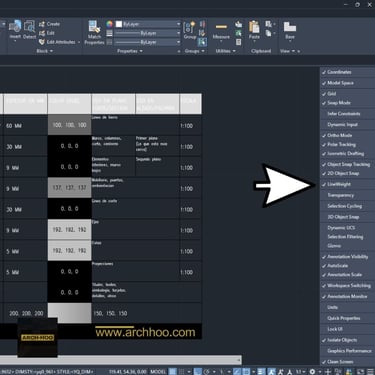
Task: Click the object color wheel swatch
Action: (109, 24)
